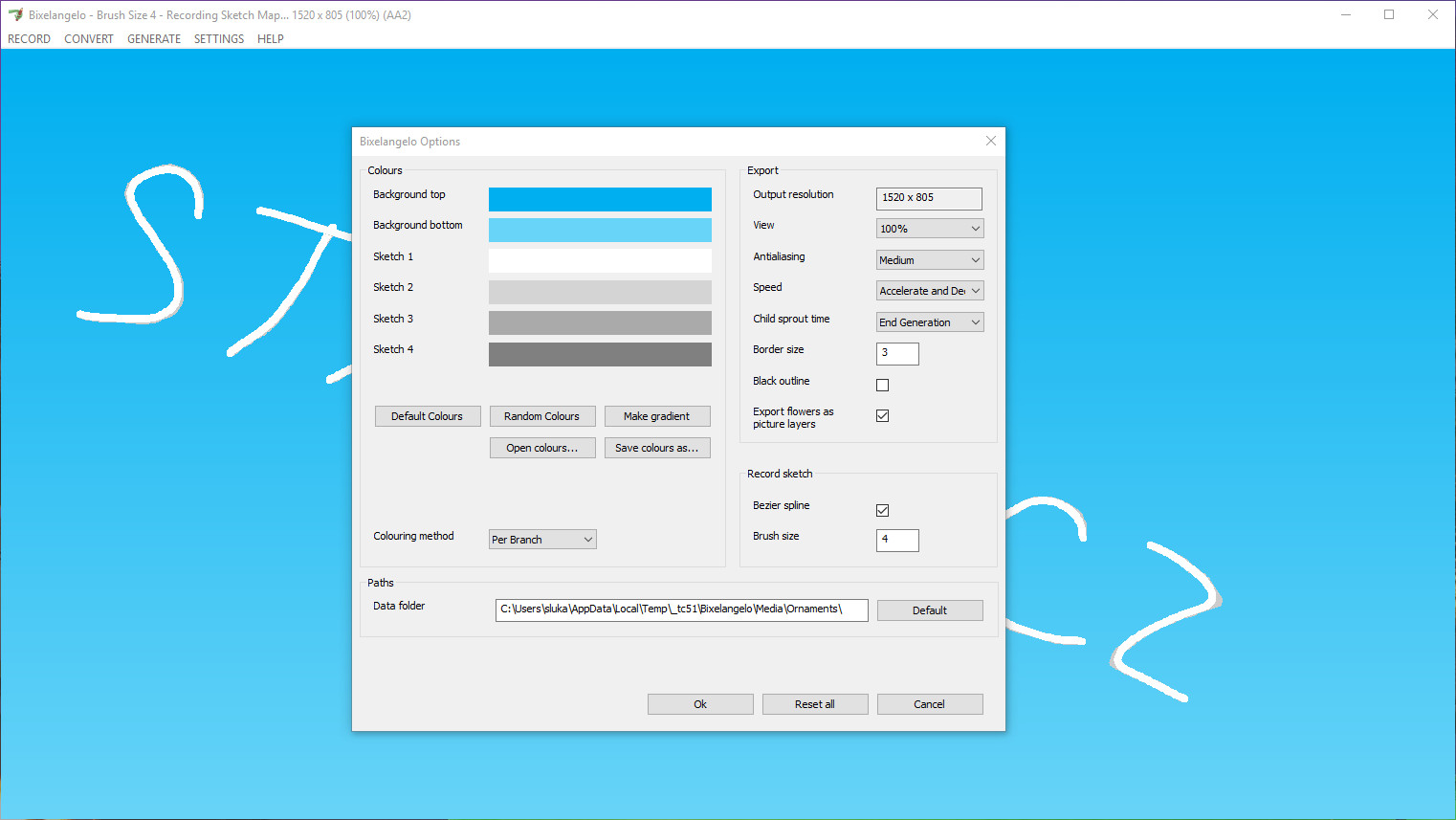Image resolution: width=1456 pixels, height=820 pixels.
Task: Open the RECORD menu
Action: point(29,39)
